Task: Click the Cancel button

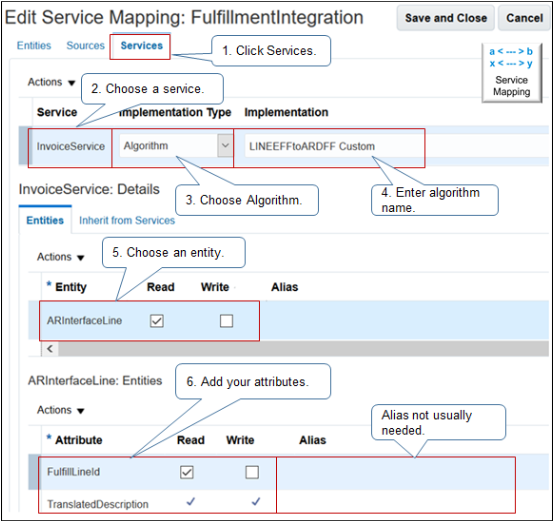Action: [524, 18]
